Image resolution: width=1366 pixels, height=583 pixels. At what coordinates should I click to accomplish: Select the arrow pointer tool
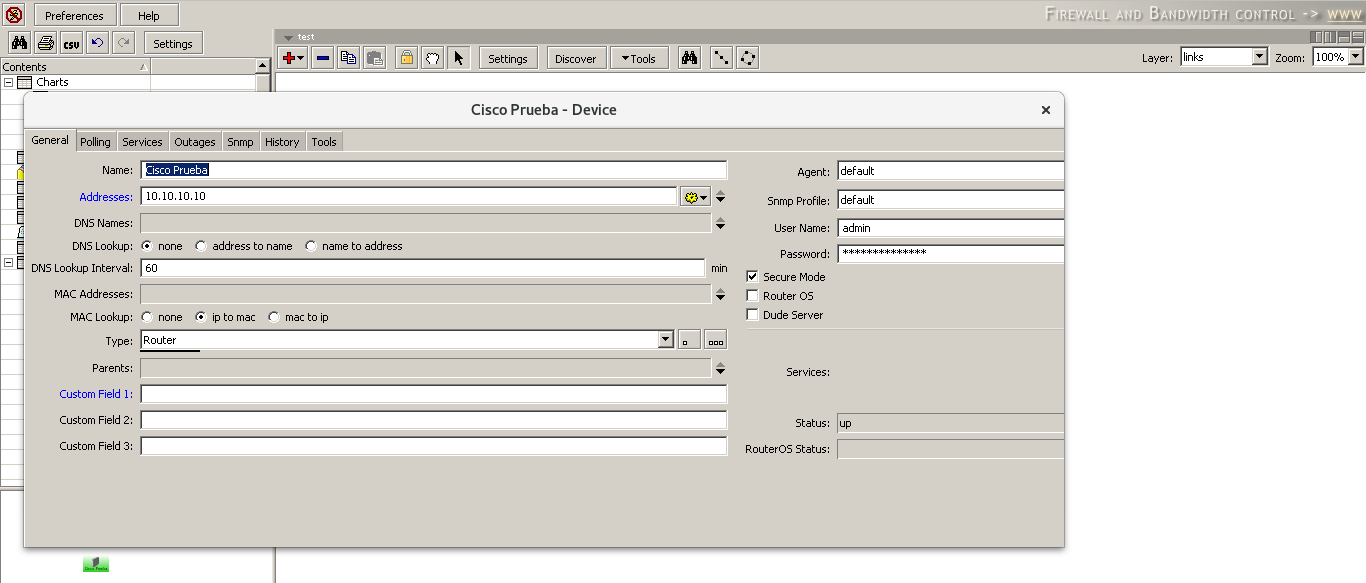458,58
